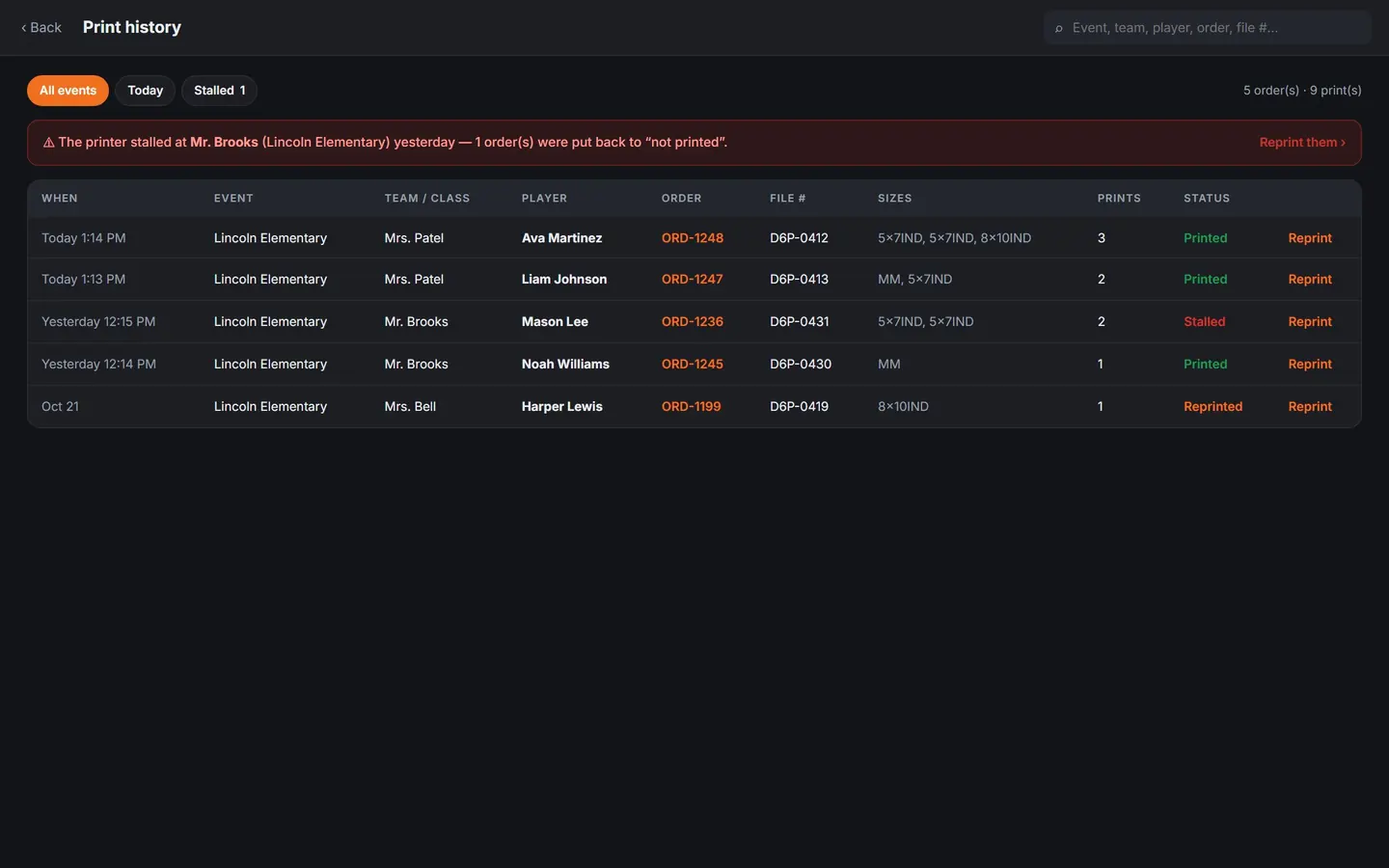1389x868 pixels.
Task: Show only Stalled orders
Action: [x=220, y=91]
